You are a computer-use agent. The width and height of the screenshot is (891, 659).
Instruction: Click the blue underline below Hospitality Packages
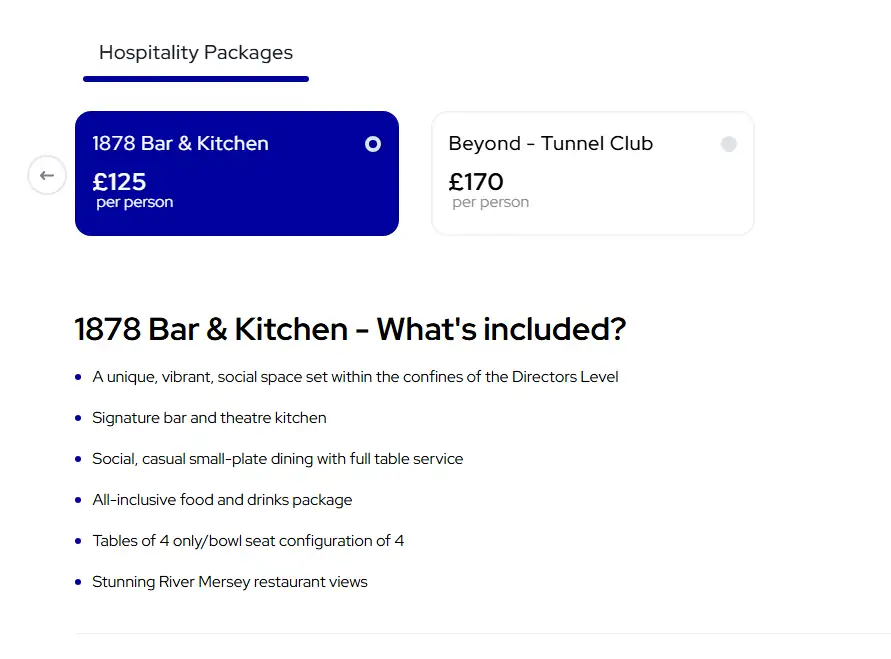pyautogui.click(x=196, y=78)
